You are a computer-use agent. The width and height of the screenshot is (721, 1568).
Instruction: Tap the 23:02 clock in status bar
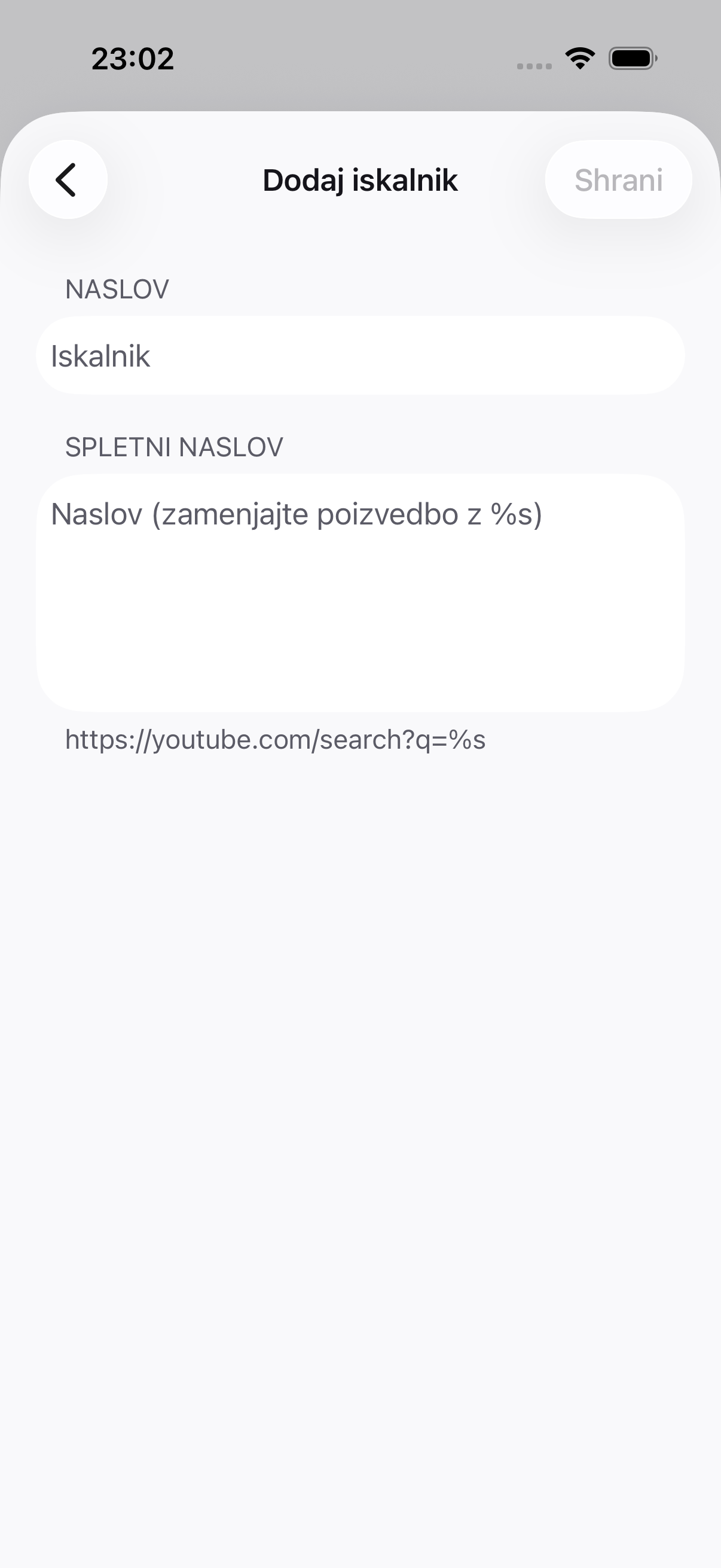[133, 59]
